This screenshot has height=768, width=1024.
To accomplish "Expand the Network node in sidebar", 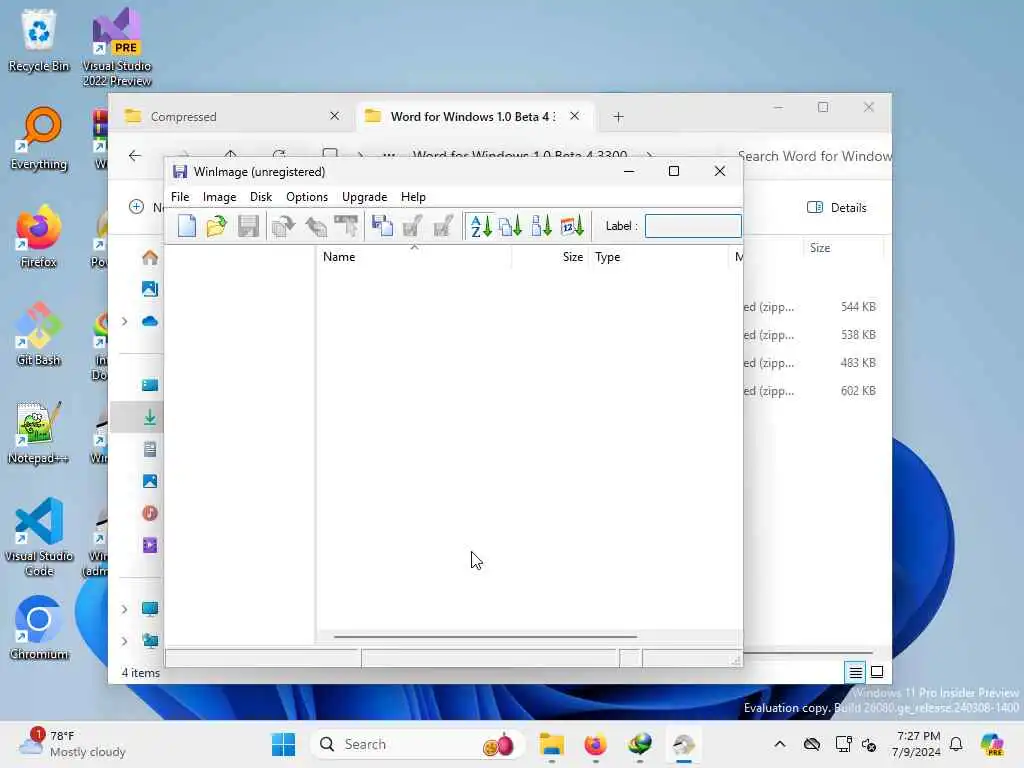I will (124, 641).
